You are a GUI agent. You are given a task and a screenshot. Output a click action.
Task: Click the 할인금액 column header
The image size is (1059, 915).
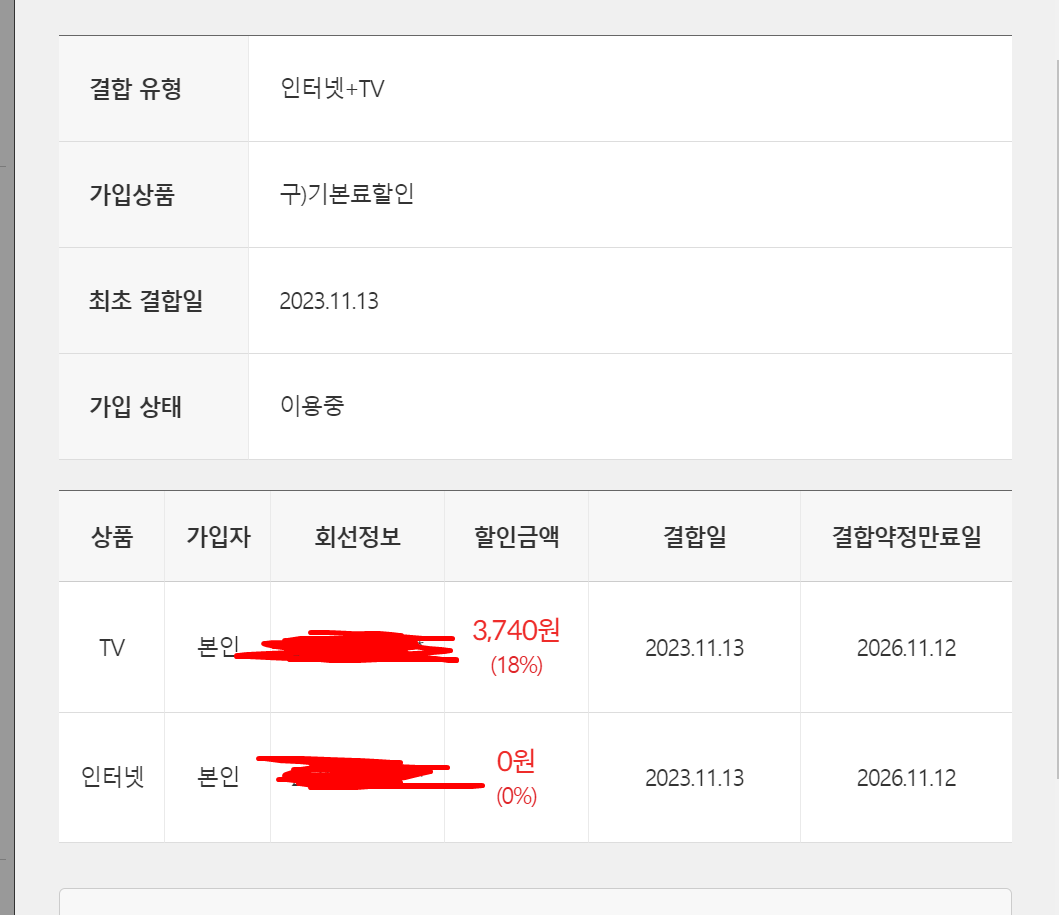coord(517,537)
